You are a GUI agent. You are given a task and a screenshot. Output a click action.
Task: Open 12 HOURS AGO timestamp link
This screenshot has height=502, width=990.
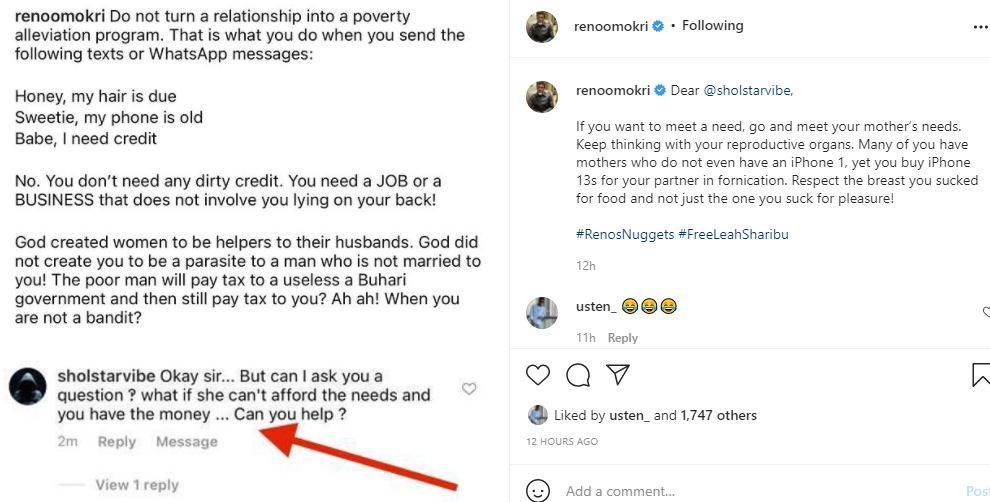pyautogui.click(x=562, y=441)
